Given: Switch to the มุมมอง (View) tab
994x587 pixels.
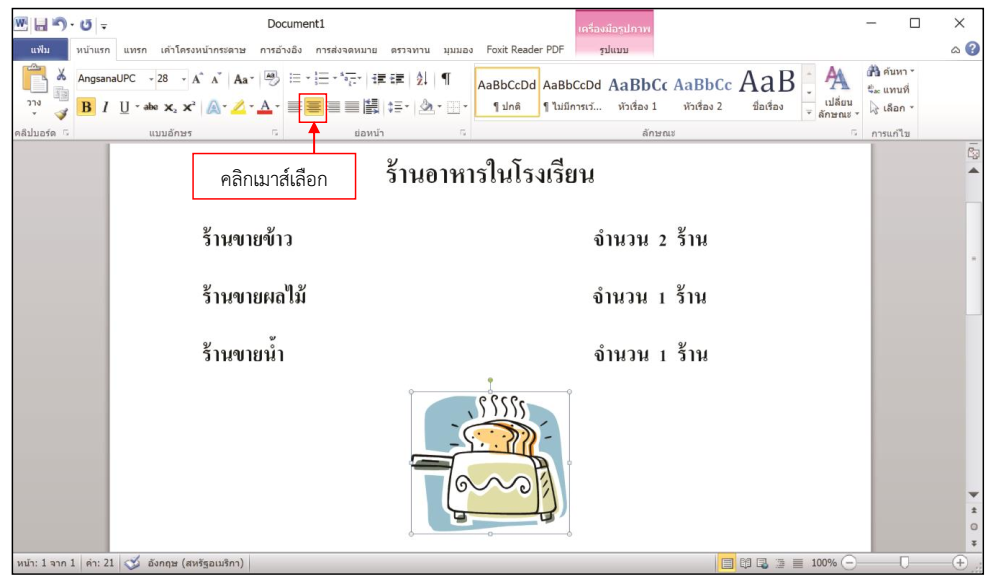Looking at the screenshot, I should [x=458, y=49].
